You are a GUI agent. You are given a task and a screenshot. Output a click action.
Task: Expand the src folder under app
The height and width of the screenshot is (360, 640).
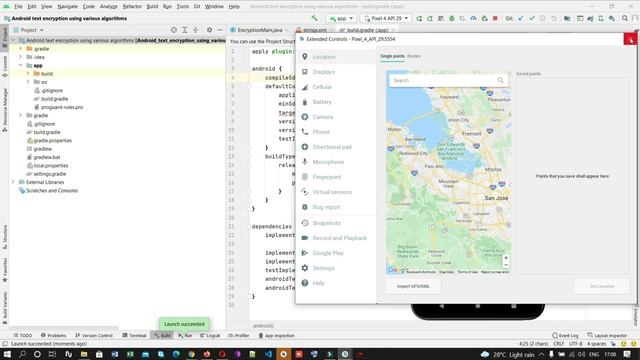28,82
